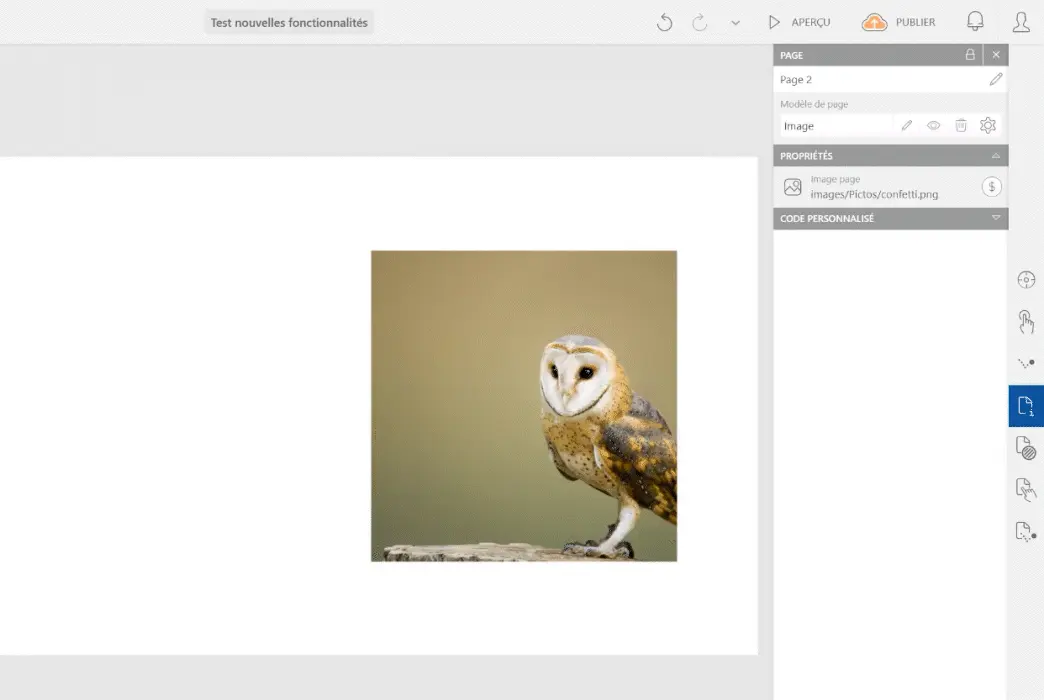
Task: Click the Publier button
Action: [899, 22]
